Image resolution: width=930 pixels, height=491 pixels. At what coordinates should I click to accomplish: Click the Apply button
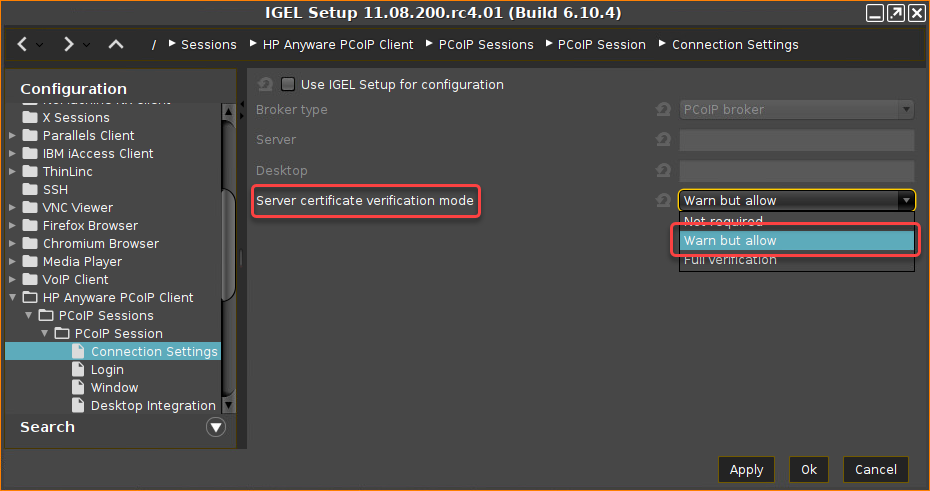pos(746,470)
